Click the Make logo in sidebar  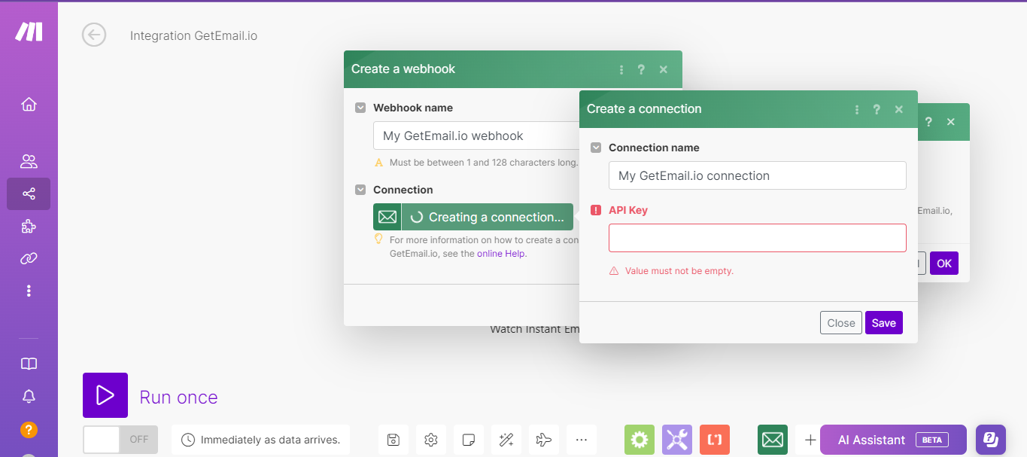click(29, 32)
